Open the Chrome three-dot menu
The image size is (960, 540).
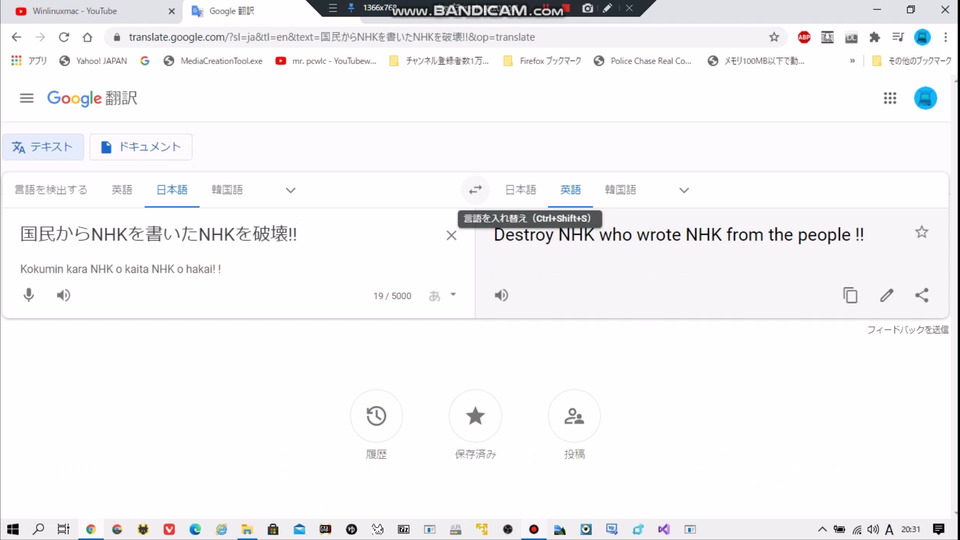946,37
